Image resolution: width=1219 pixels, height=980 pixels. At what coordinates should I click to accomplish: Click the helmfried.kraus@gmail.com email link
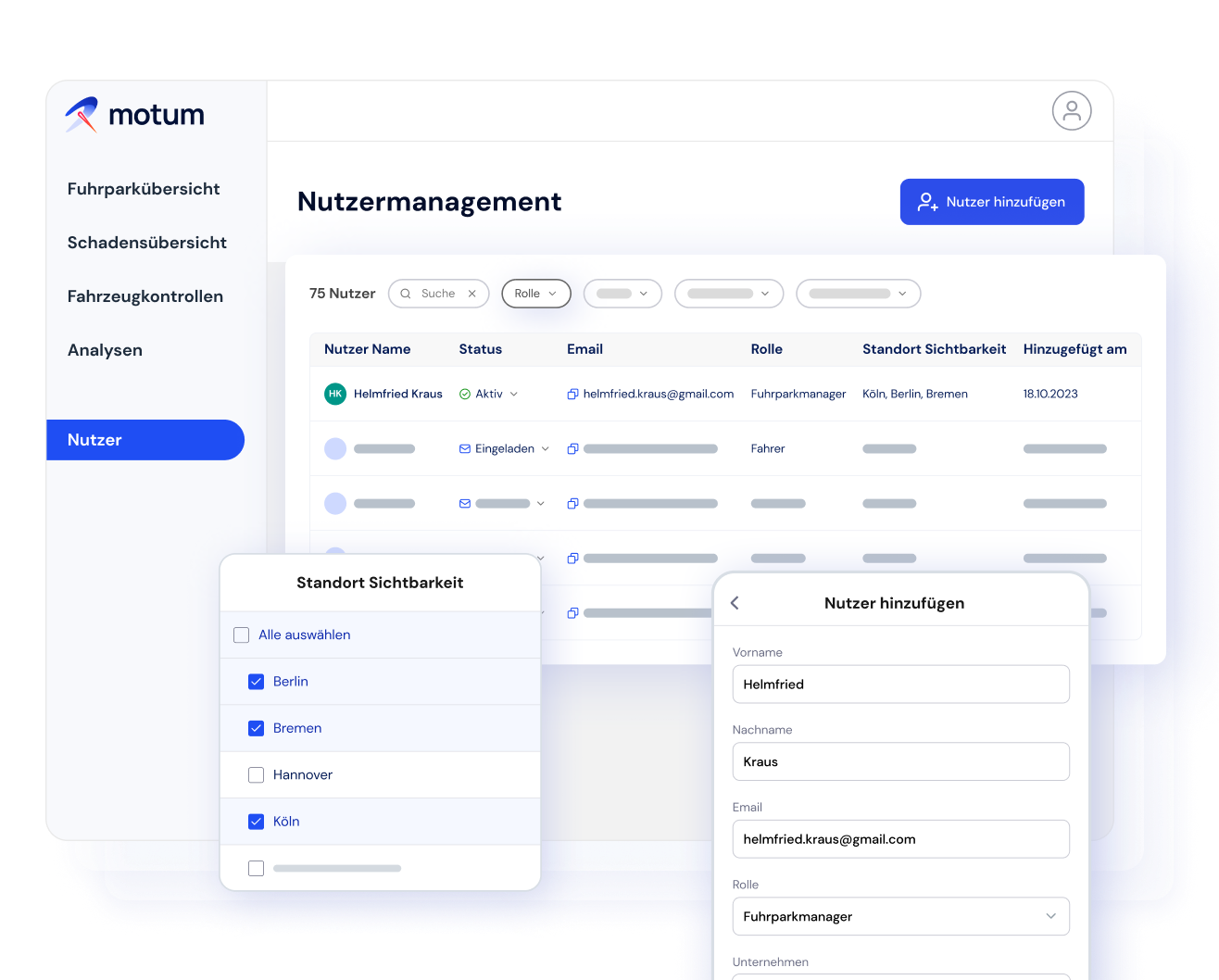click(x=659, y=394)
